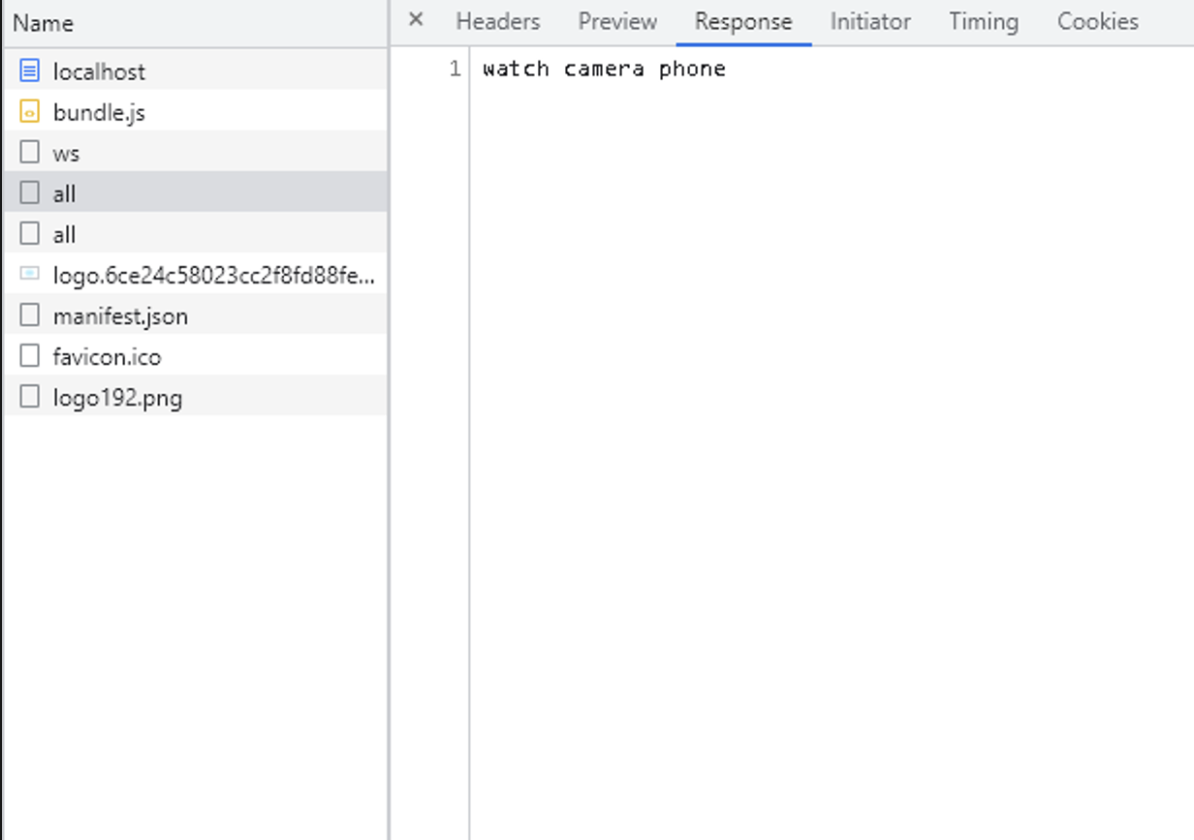
Task: Select the Response tab
Action: [743, 22]
